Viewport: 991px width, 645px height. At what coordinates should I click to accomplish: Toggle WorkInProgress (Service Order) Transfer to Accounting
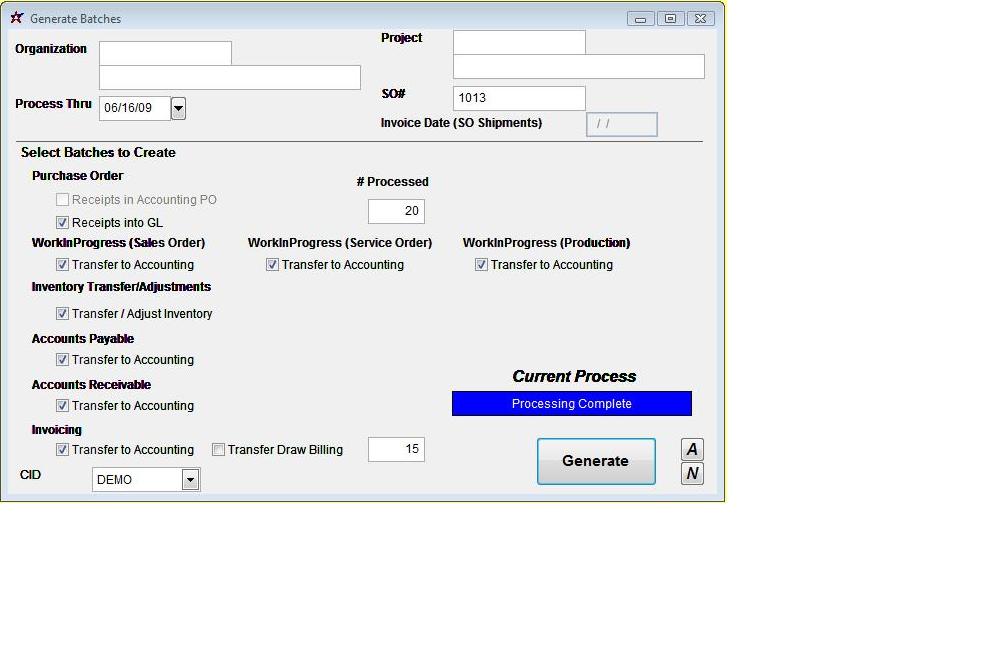(x=272, y=265)
